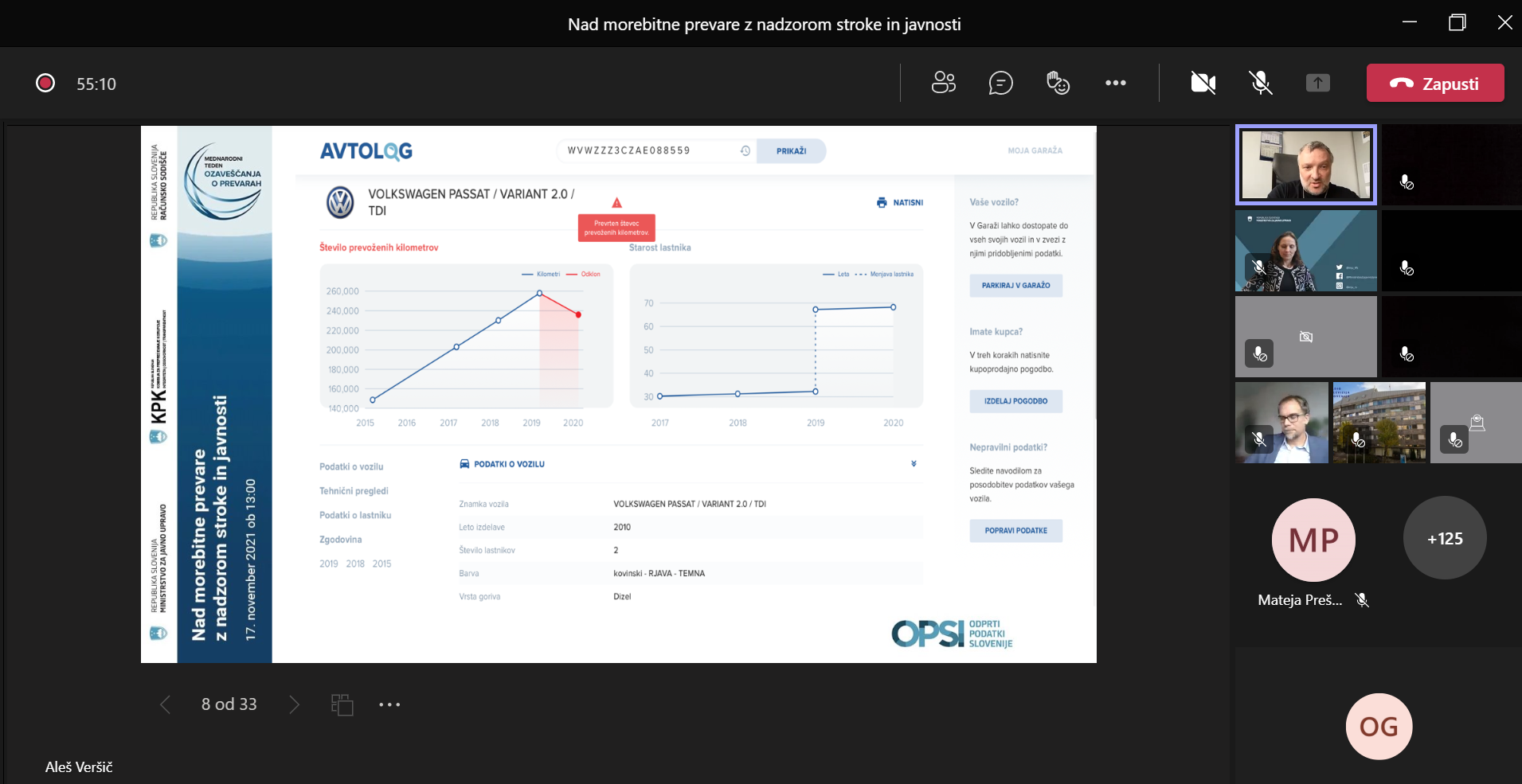
Task: Click red 2020 odometer data point
Action: pyautogui.click(x=578, y=315)
